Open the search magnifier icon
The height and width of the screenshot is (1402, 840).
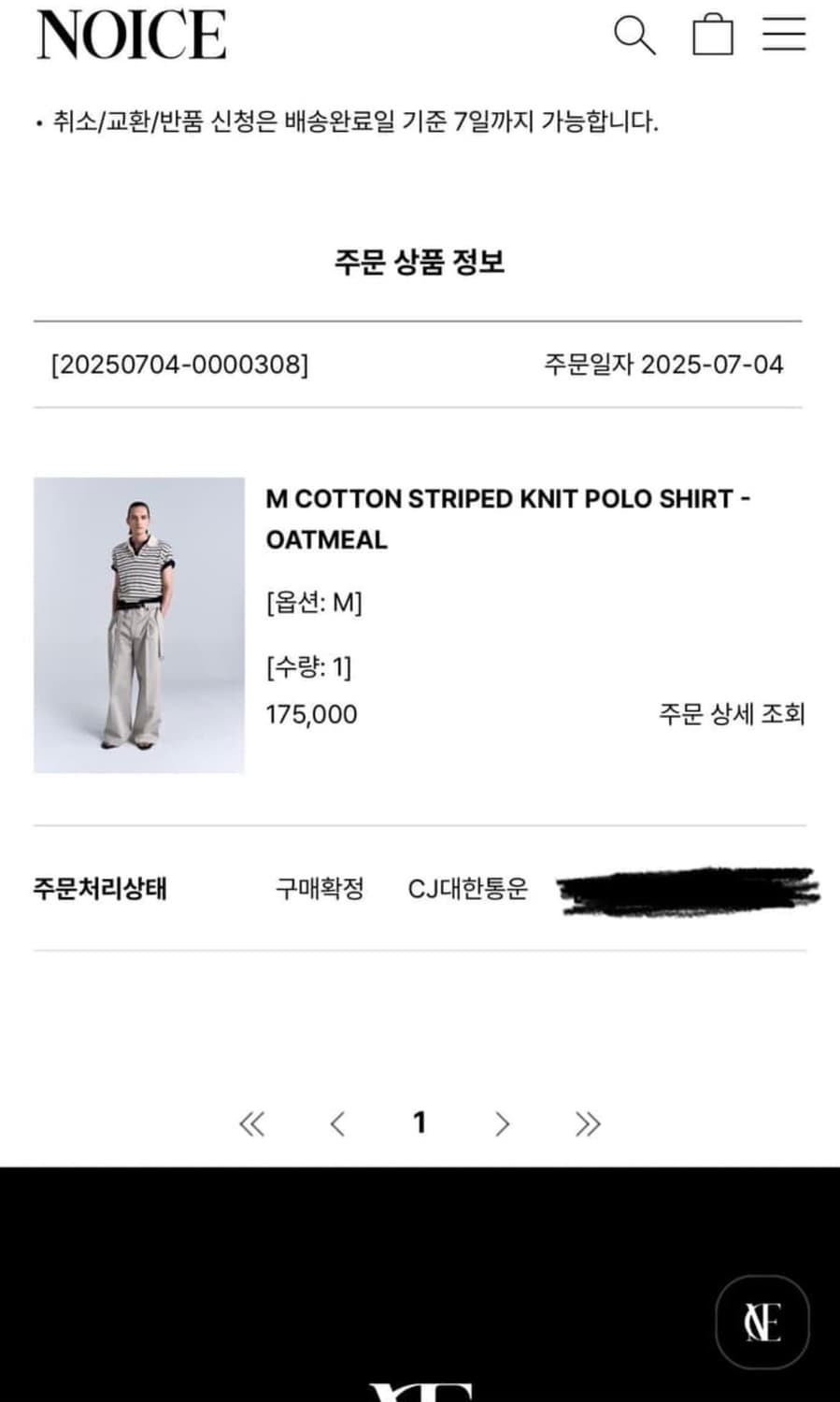[x=634, y=36]
